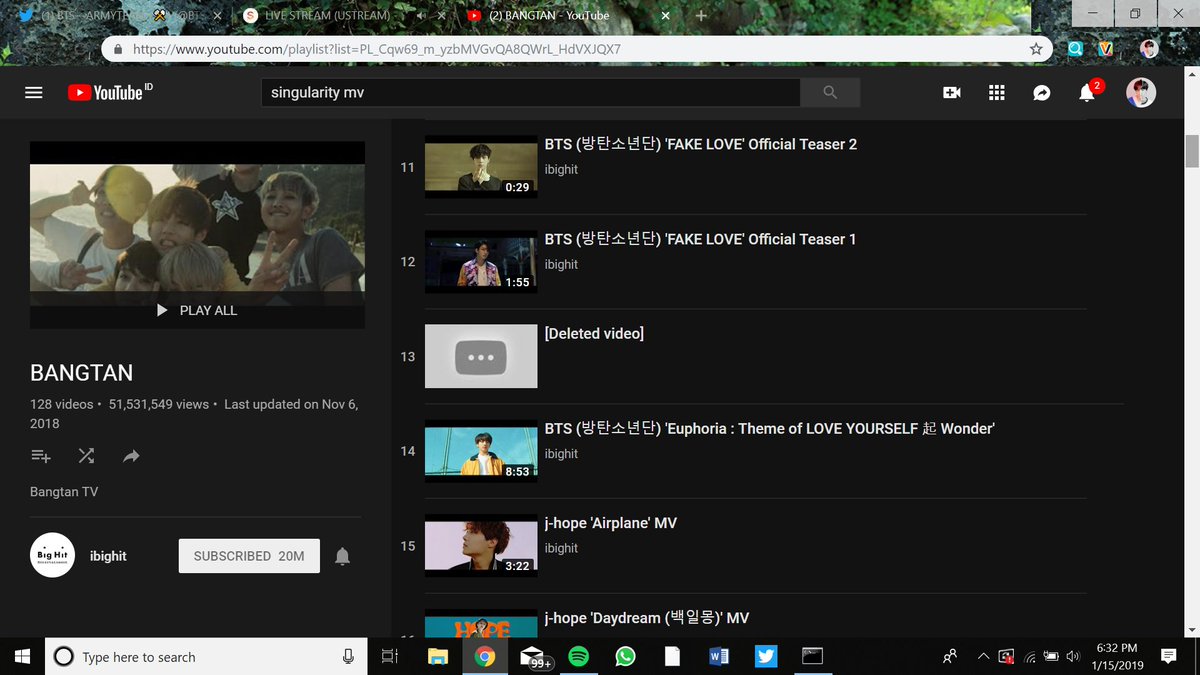Screen dimensions: 1200x675
Task: Open WhatsApp from the taskbar
Action: tap(625, 656)
